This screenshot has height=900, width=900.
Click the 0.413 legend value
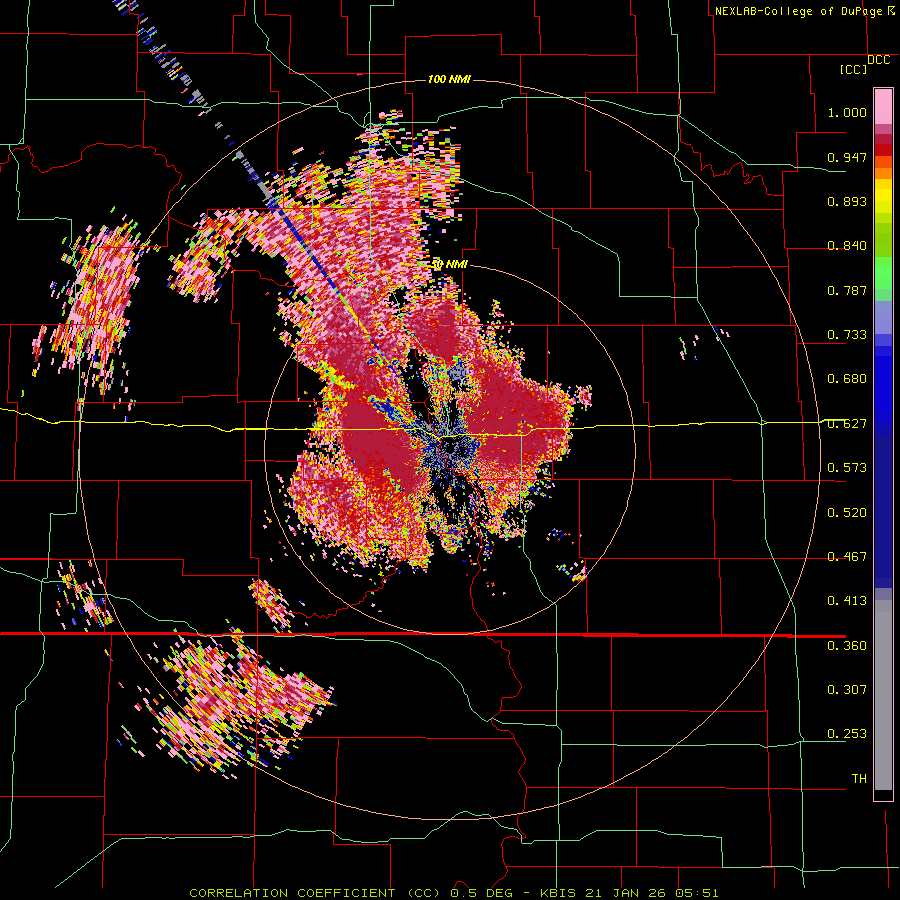[x=847, y=601]
